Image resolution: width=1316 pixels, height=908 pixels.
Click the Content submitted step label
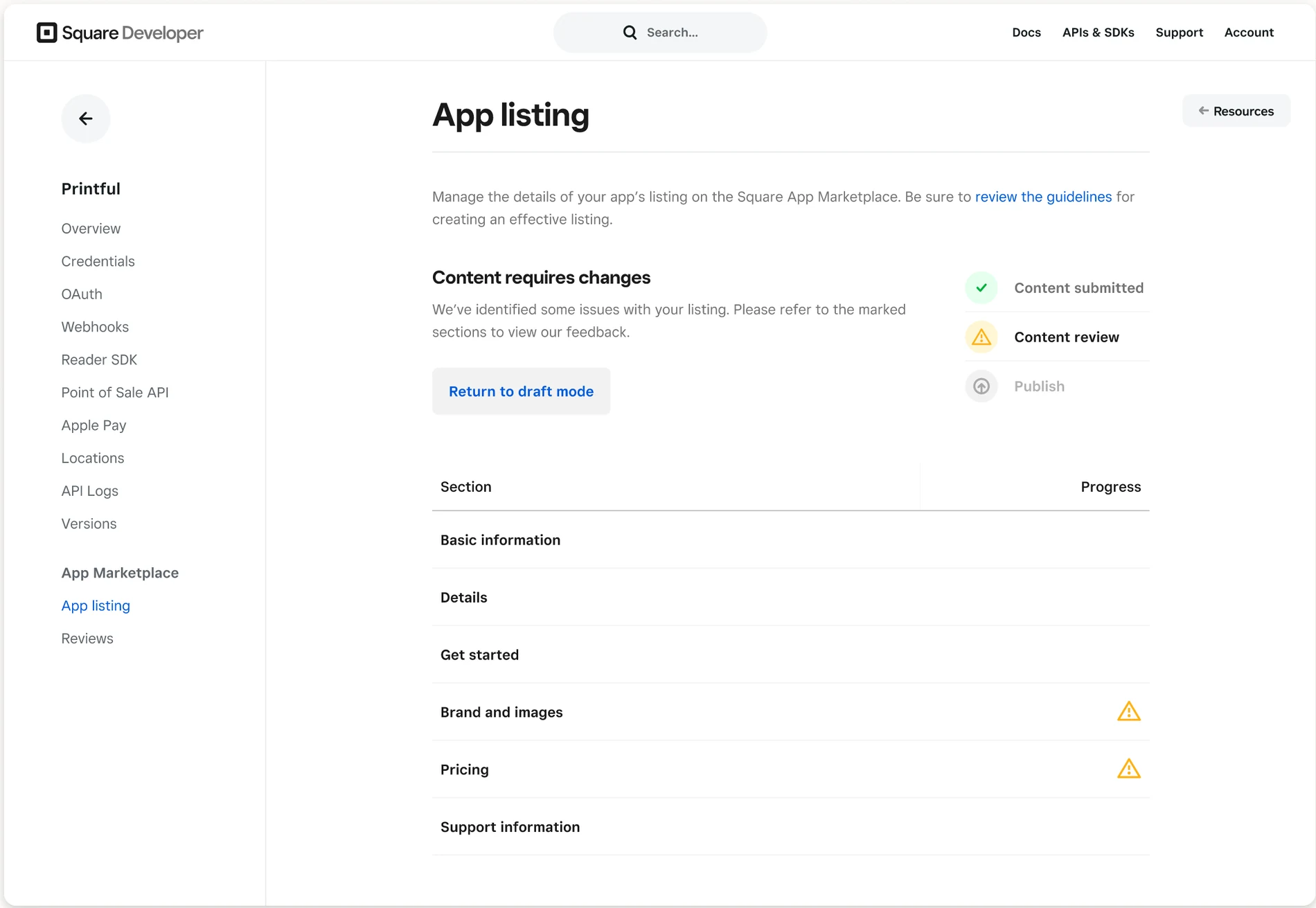point(1078,288)
